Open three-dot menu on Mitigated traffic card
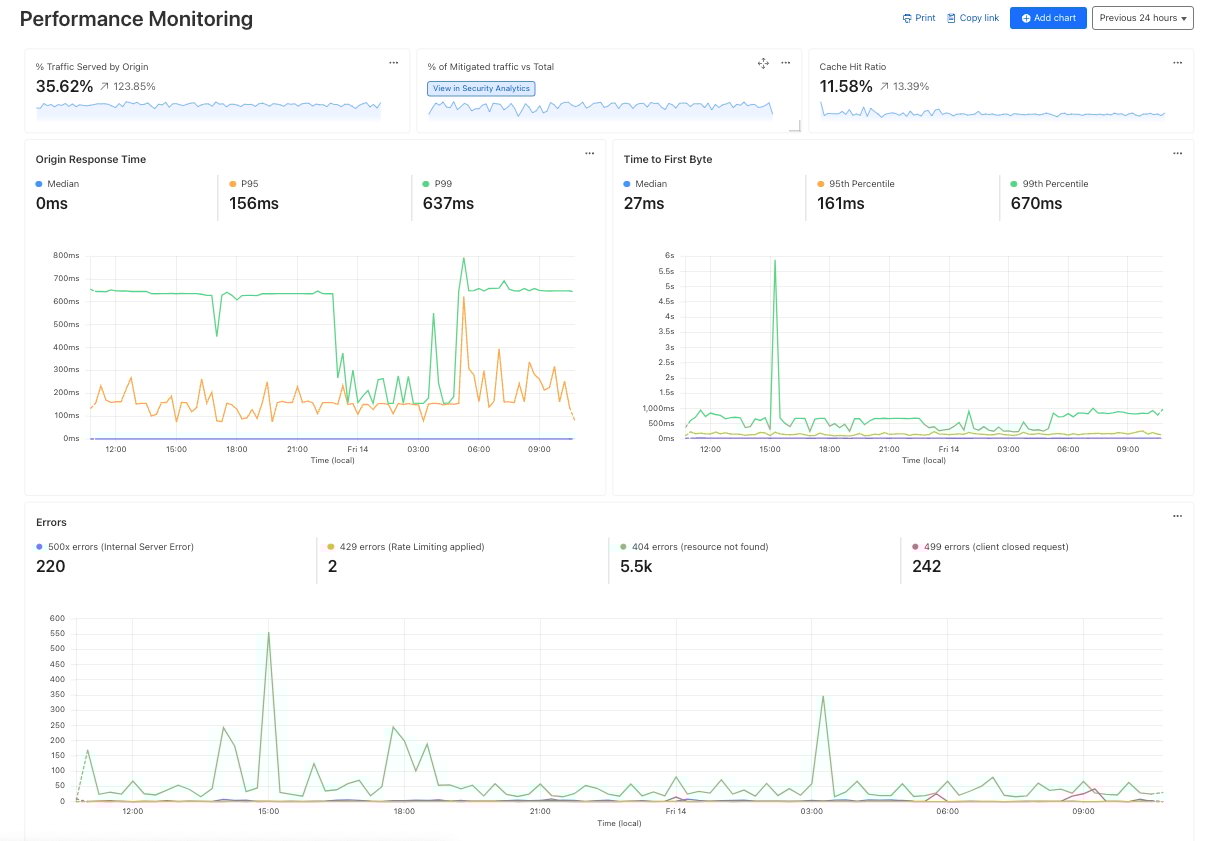The height and width of the screenshot is (841, 1212). click(x=786, y=63)
